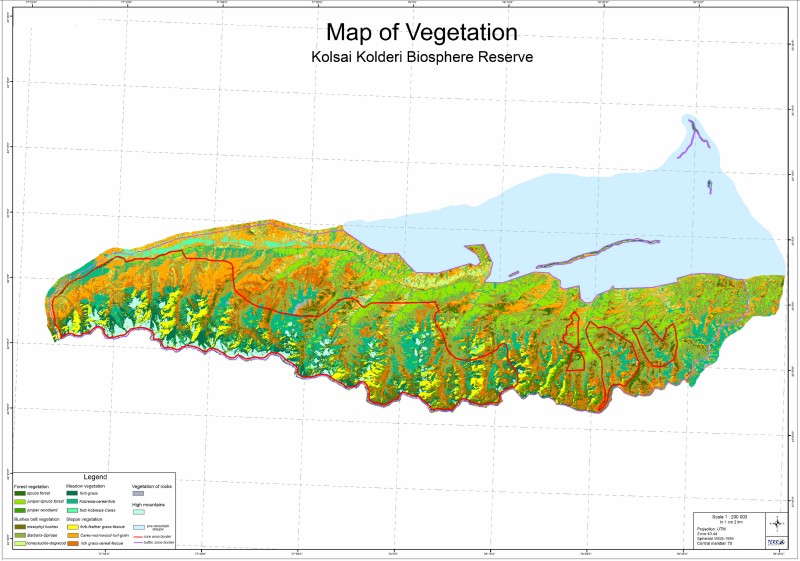Screen dimensions: 800x561
Task: Click the 'Meadow vegetation' legend heading
Action: click(x=85, y=486)
